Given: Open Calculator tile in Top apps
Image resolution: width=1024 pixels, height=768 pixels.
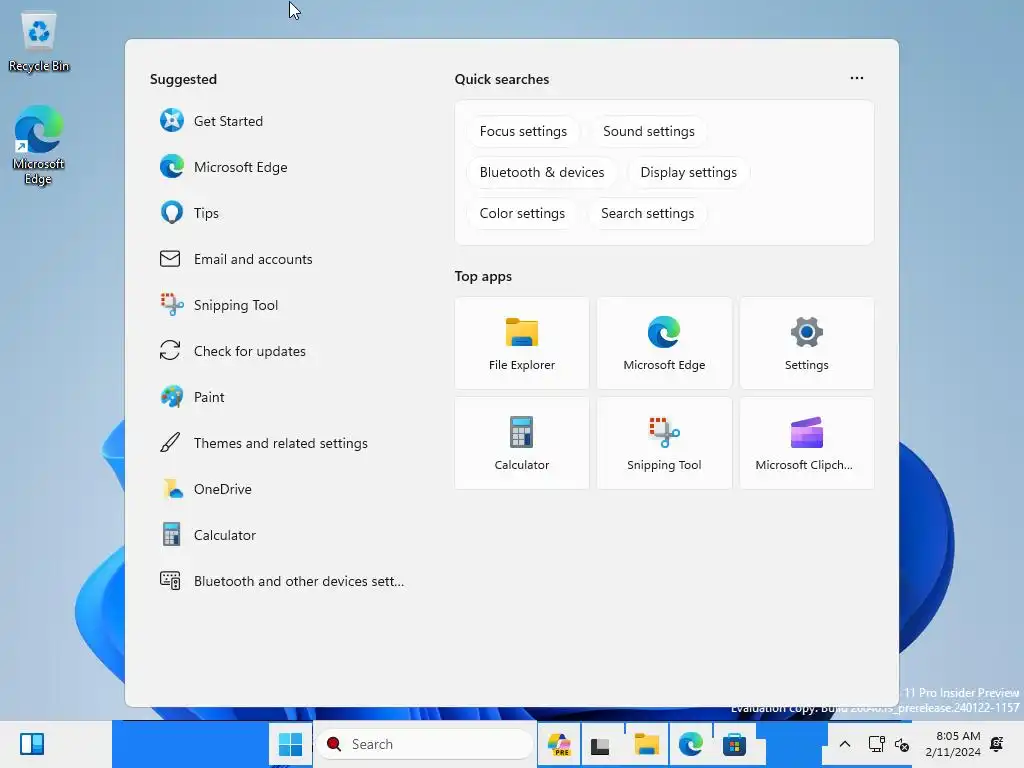Looking at the screenshot, I should pos(522,443).
